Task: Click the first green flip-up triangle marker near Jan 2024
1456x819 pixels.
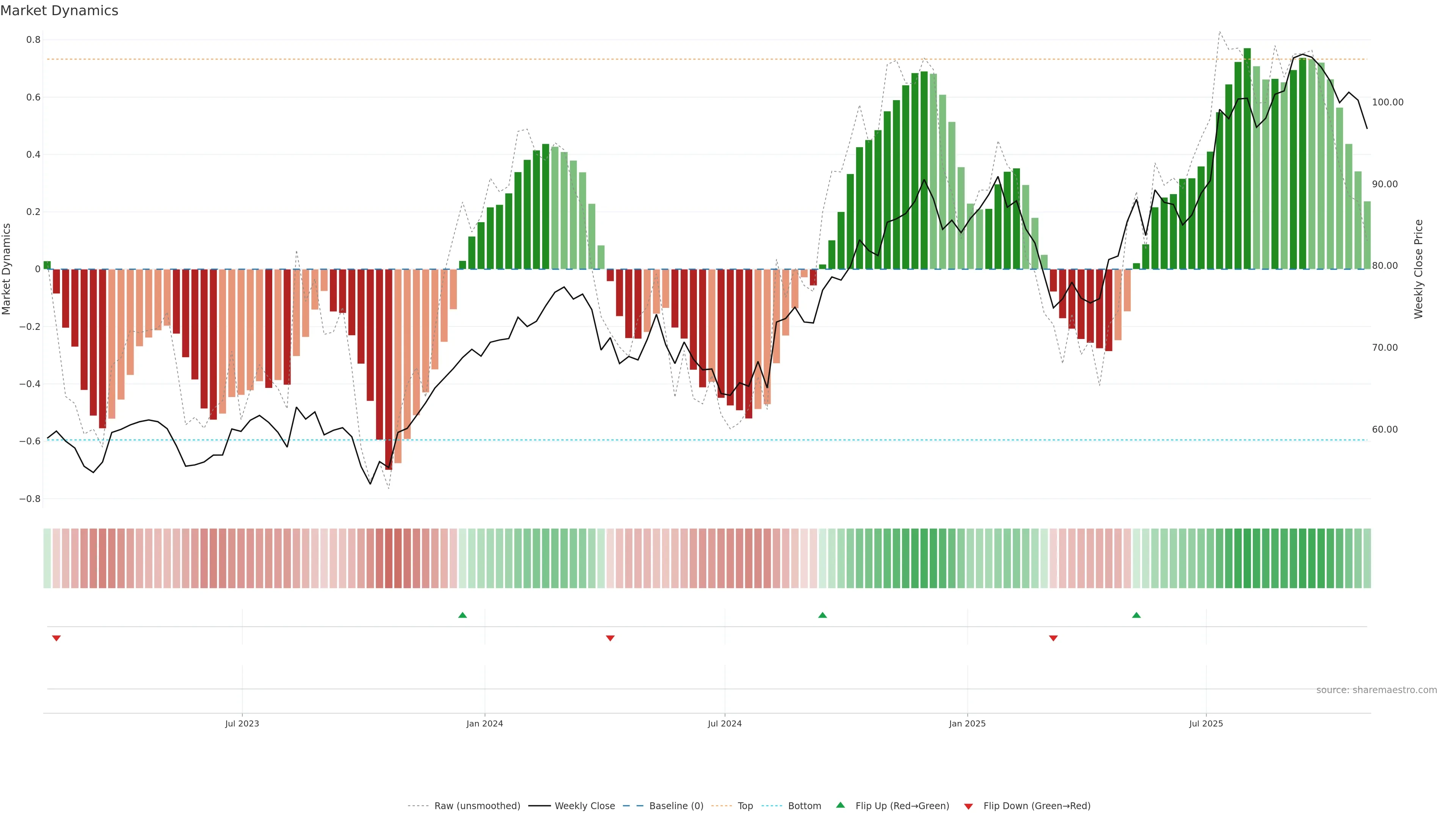Action: click(x=462, y=615)
